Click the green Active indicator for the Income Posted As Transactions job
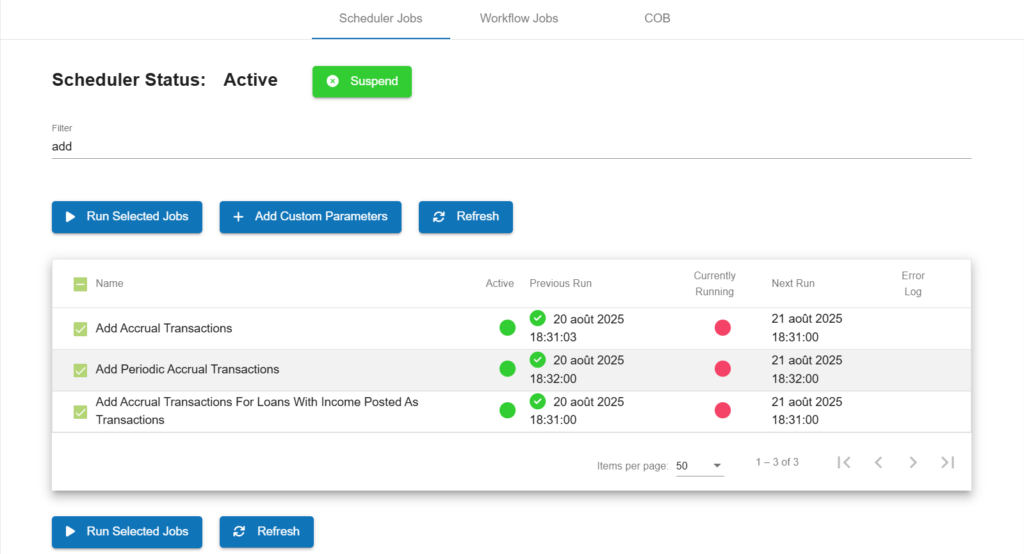 pos(507,410)
